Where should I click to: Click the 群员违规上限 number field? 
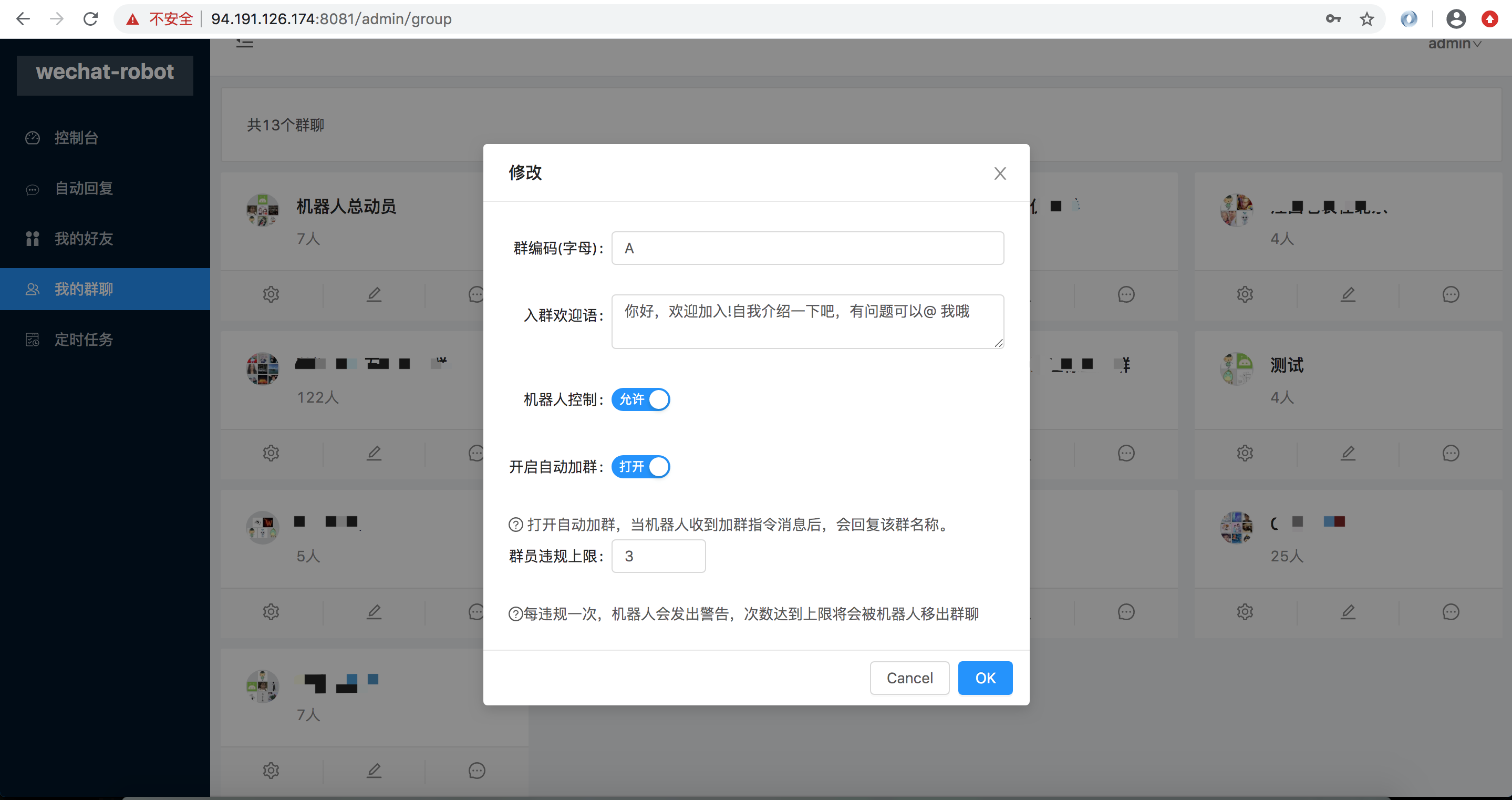658,556
